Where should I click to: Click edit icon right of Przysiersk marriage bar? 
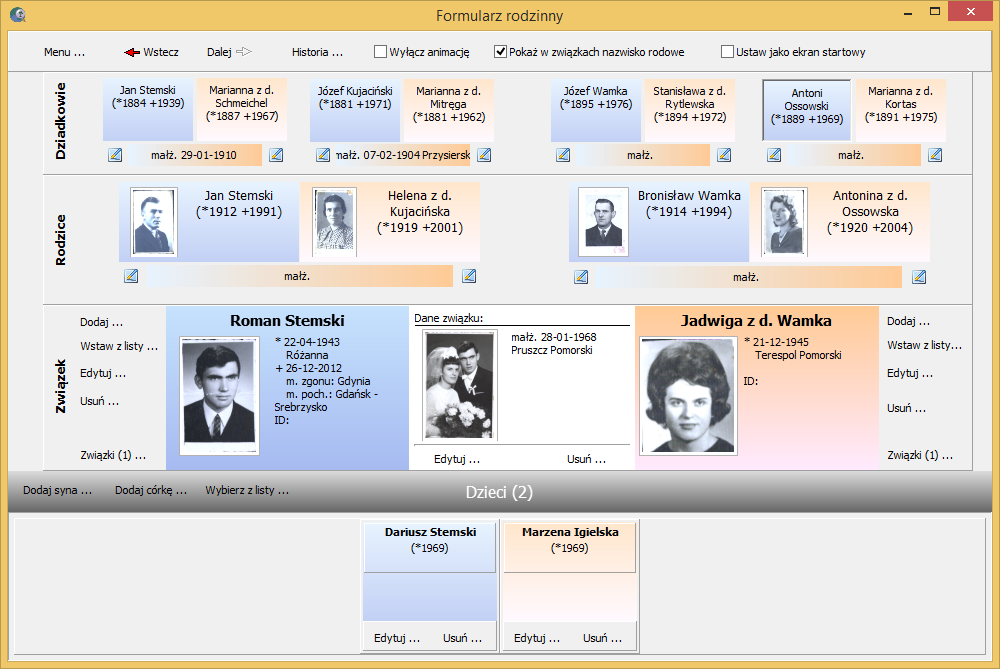(x=484, y=155)
